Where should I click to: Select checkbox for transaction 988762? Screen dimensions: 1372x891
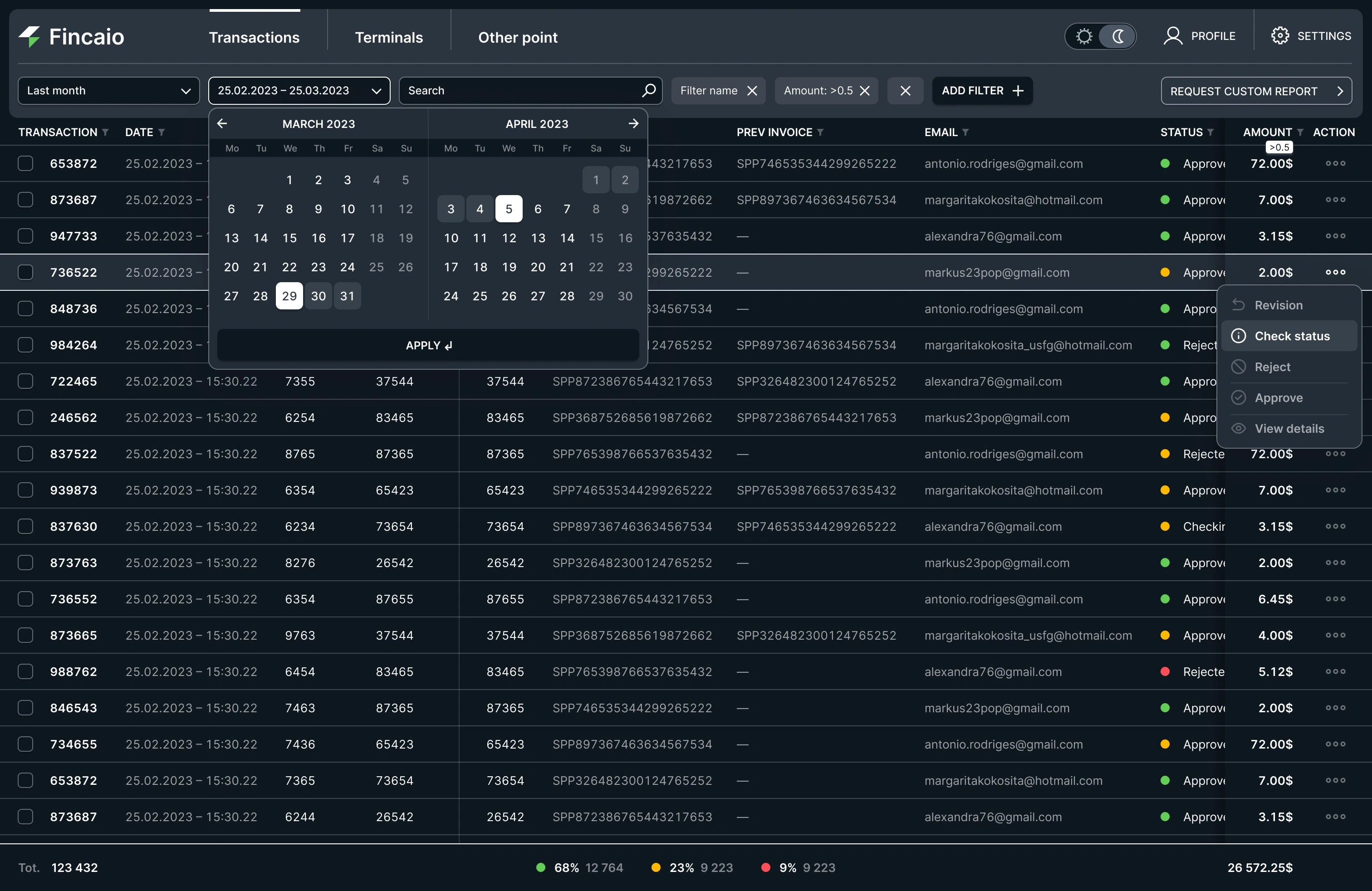coord(25,671)
